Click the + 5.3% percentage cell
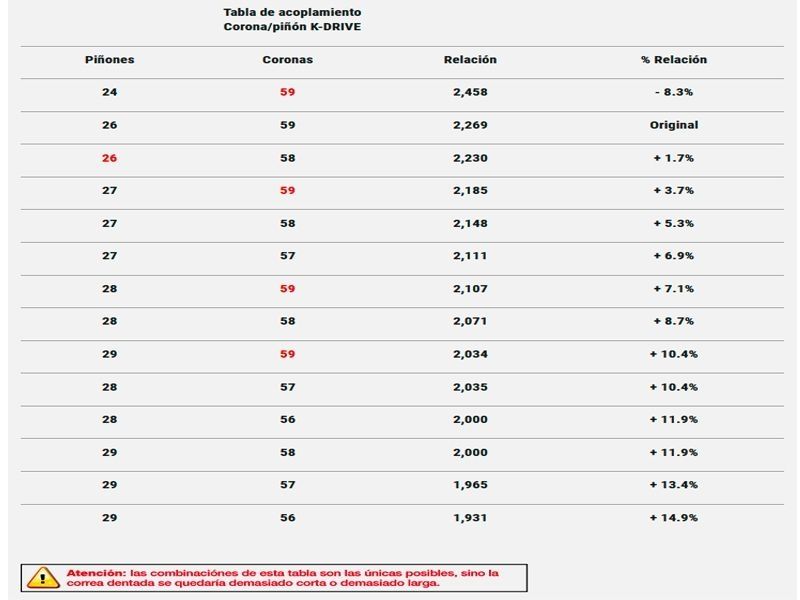This screenshot has width=800, height=600. tap(673, 224)
